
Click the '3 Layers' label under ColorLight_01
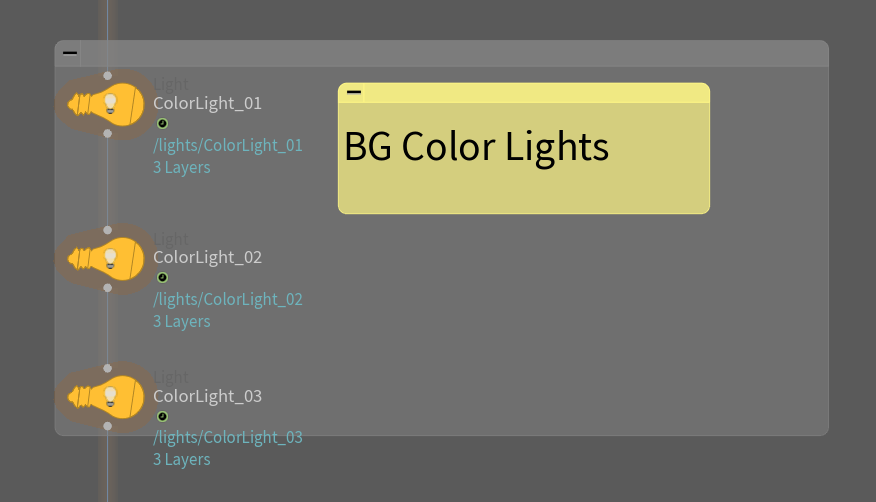[x=181, y=167]
